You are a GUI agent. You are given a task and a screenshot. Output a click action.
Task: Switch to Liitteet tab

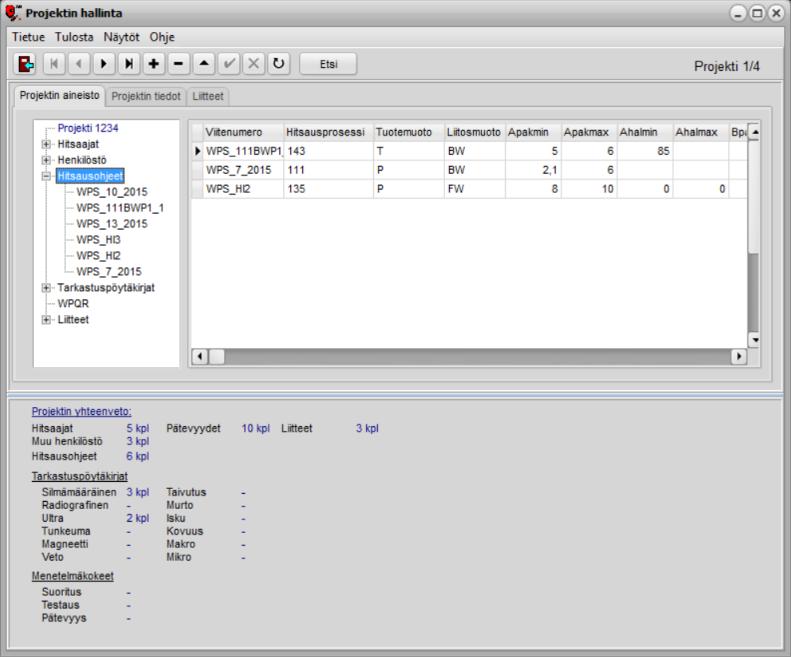click(x=208, y=96)
